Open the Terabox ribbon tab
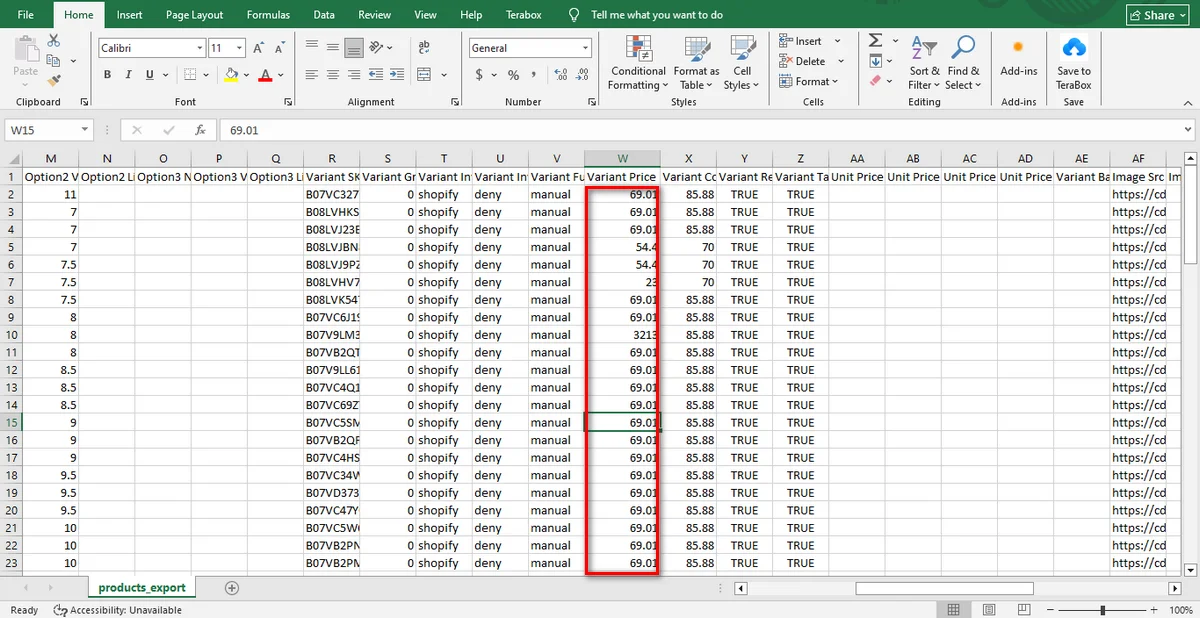 (523, 15)
